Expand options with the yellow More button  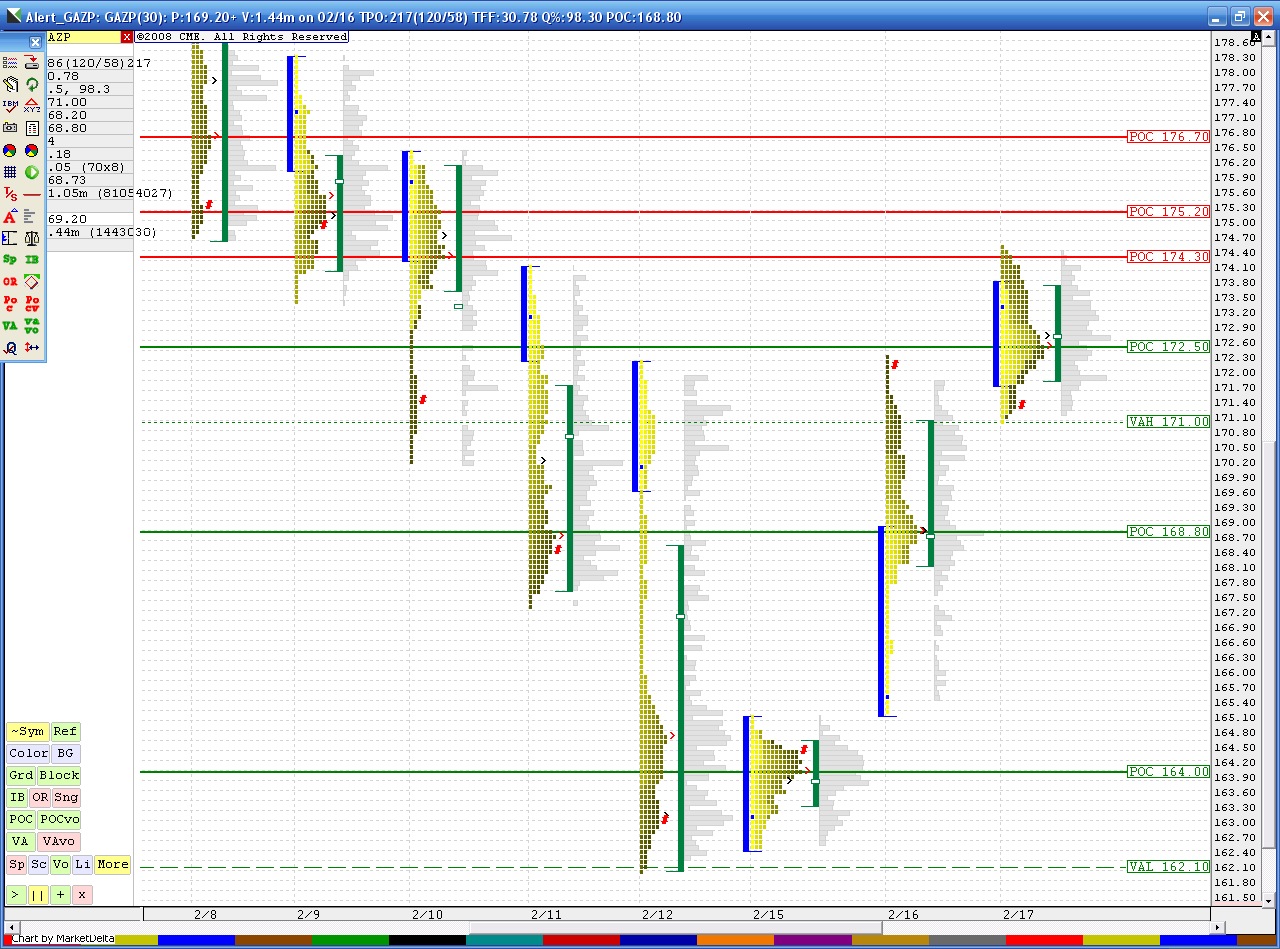pos(113,864)
